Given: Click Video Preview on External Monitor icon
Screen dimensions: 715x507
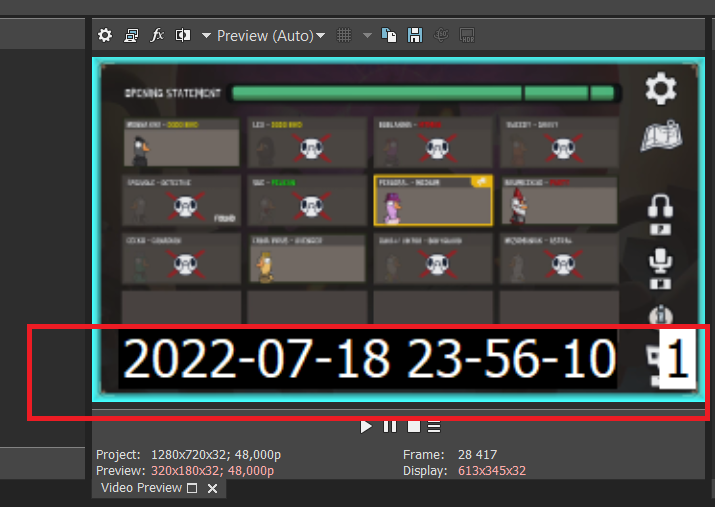Looking at the screenshot, I should (131, 35).
